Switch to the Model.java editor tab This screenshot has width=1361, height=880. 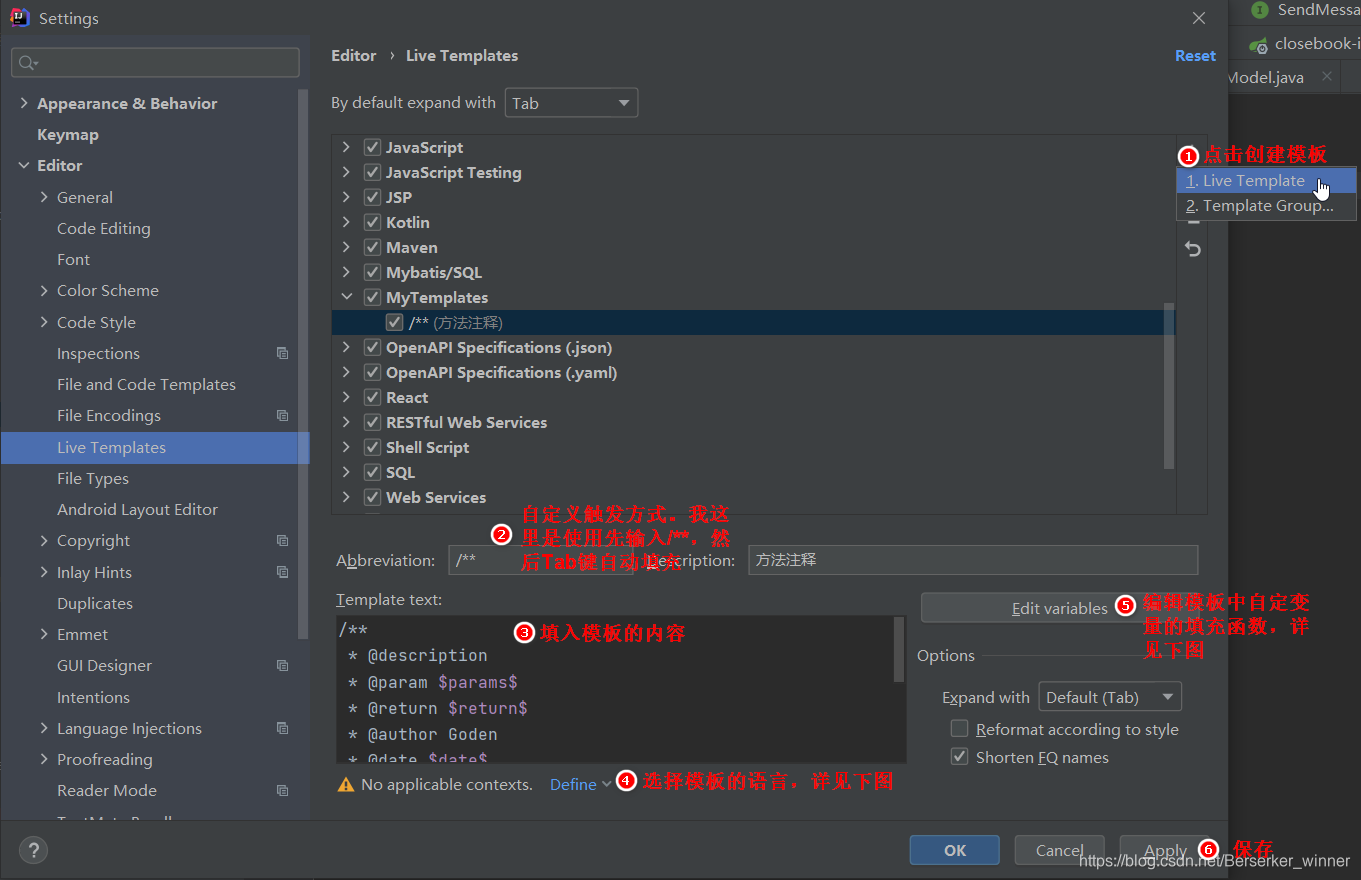click(x=1266, y=77)
